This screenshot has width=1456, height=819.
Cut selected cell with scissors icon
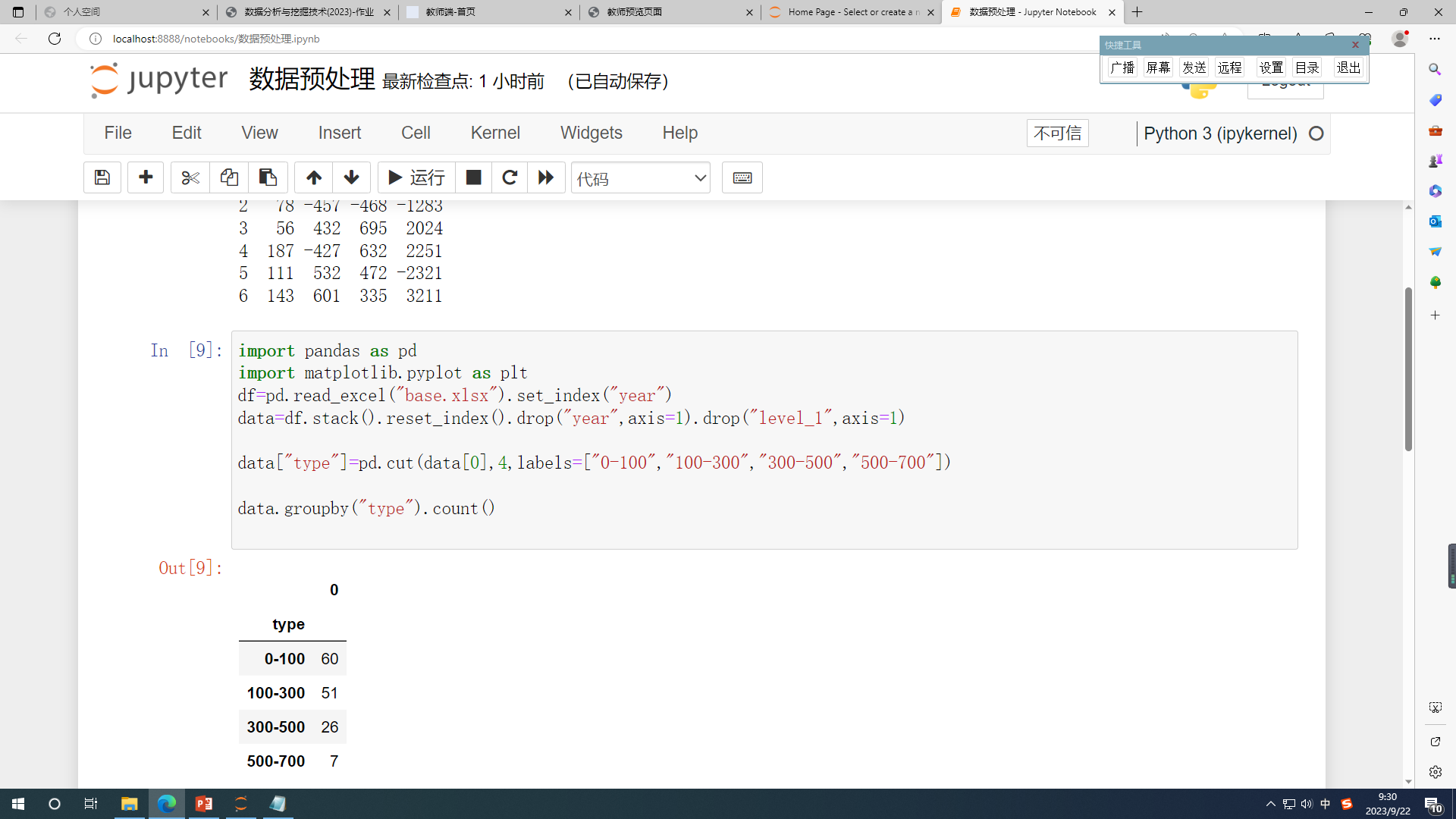(190, 177)
